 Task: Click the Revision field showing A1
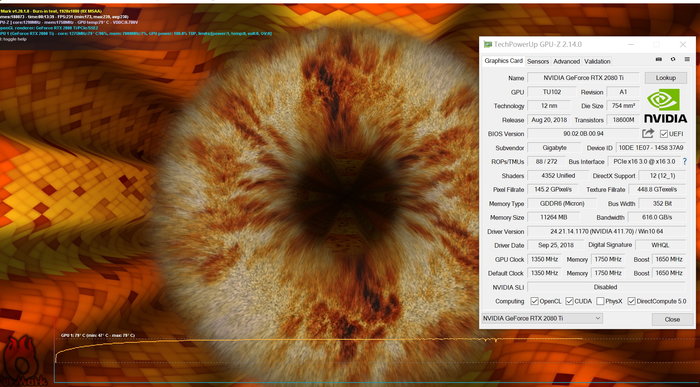[623, 92]
